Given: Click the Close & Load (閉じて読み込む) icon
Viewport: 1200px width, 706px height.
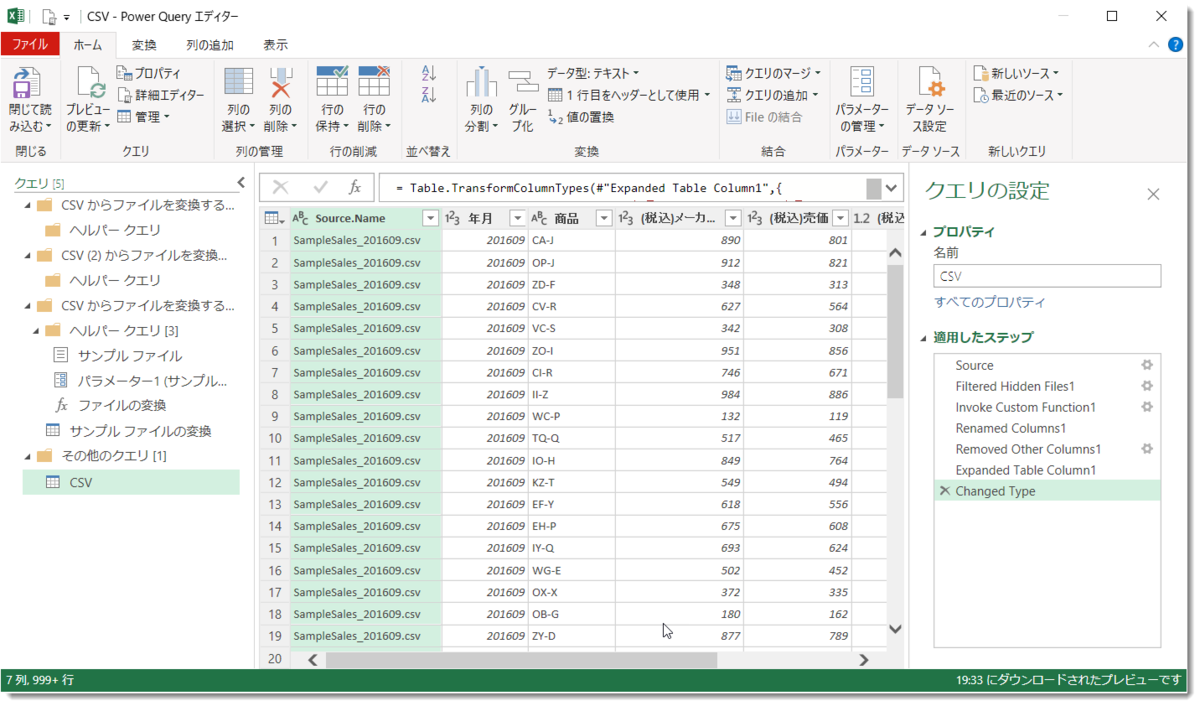Looking at the screenshot, I should 27,83.
